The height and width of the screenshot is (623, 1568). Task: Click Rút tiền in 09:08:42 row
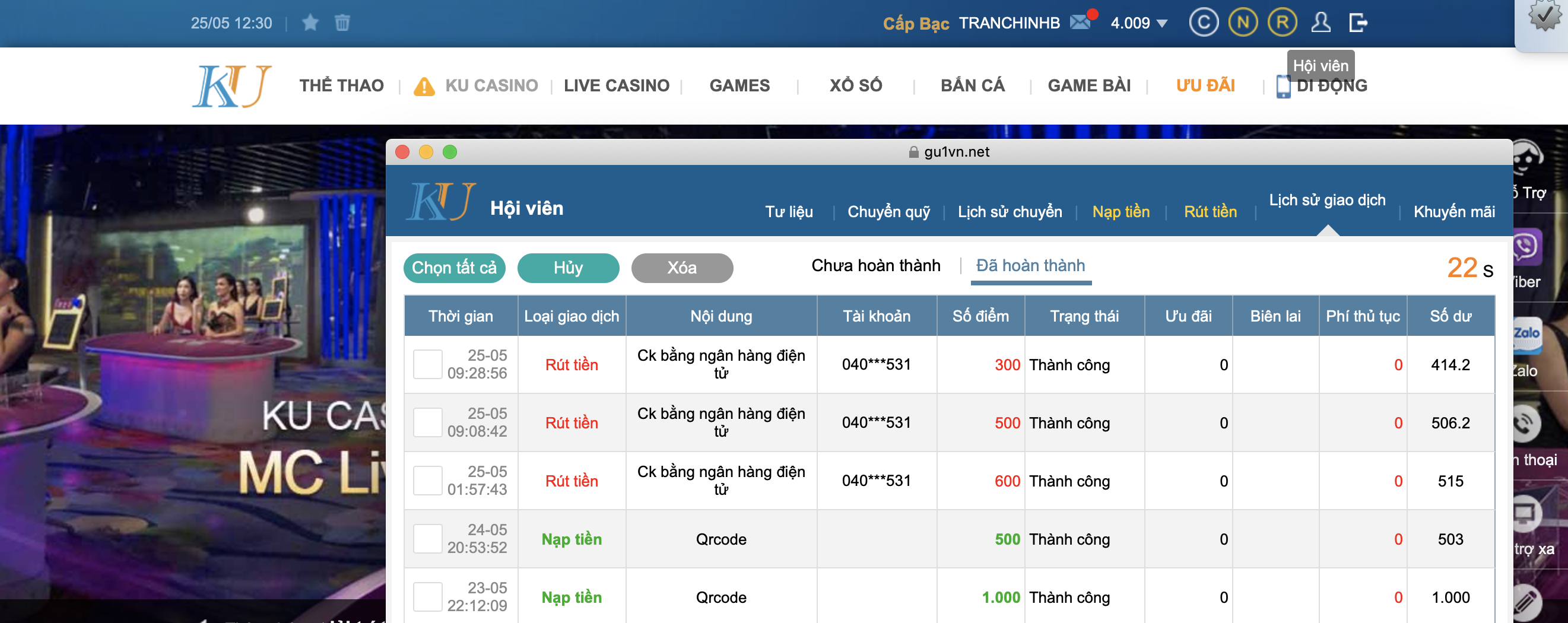click(x=572, y=423)
